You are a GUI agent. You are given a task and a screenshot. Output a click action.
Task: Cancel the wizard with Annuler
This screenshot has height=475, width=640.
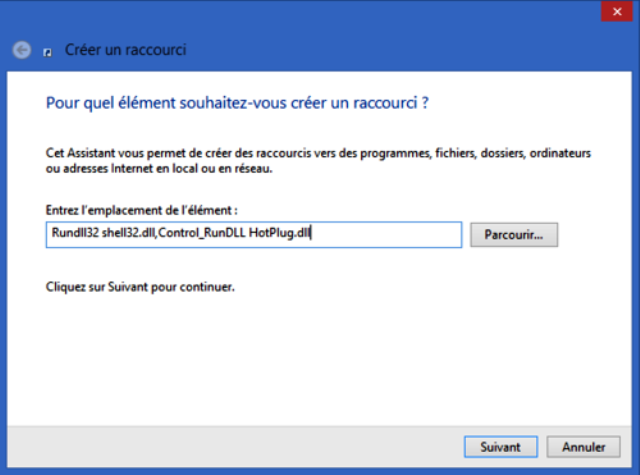(x=583, y=446)
